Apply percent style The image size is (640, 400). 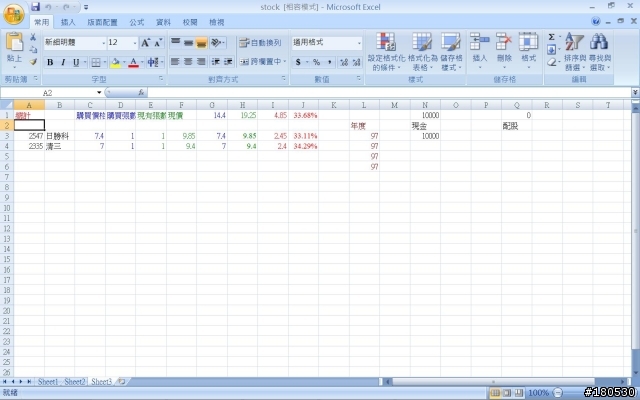pyautogui.click(x=316, y=62)
